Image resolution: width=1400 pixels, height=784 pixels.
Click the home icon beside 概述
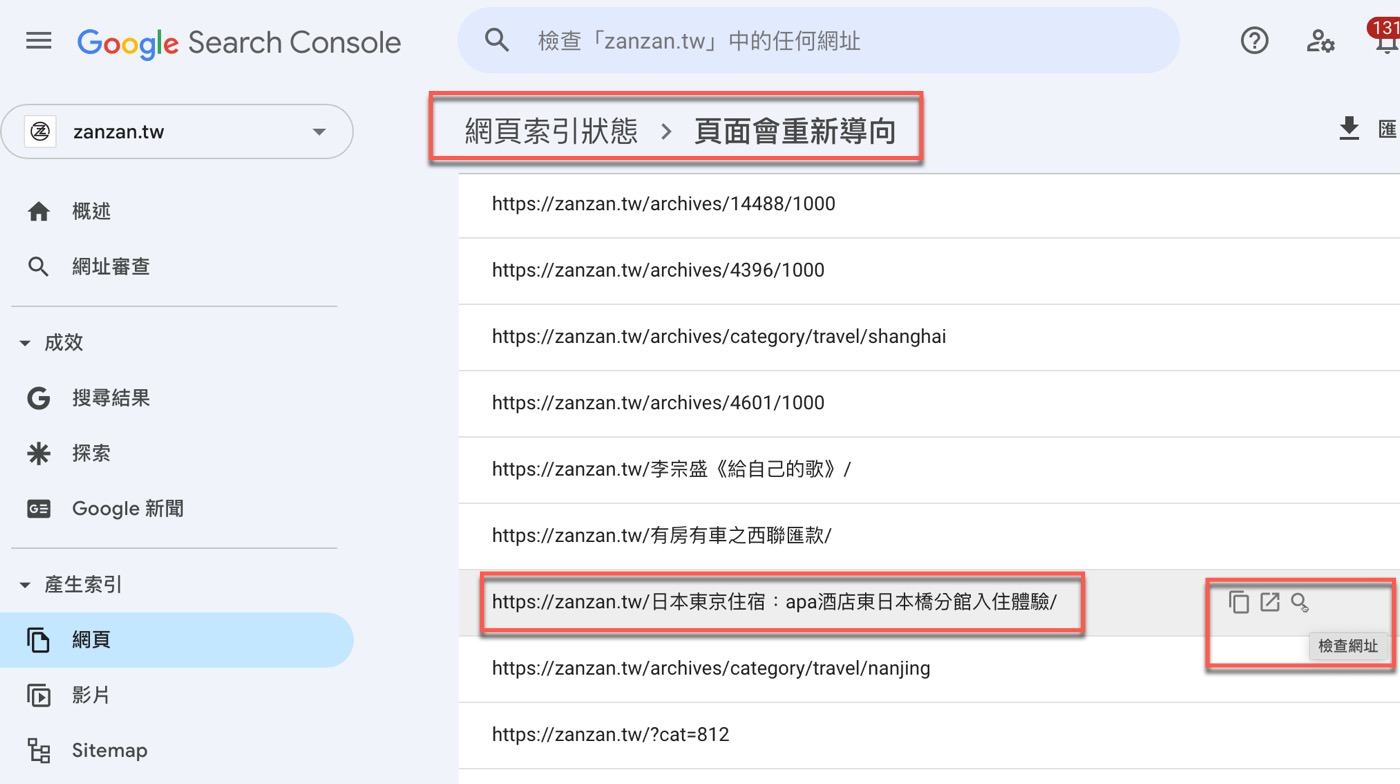pyautogui.click(x=39, y=211)
